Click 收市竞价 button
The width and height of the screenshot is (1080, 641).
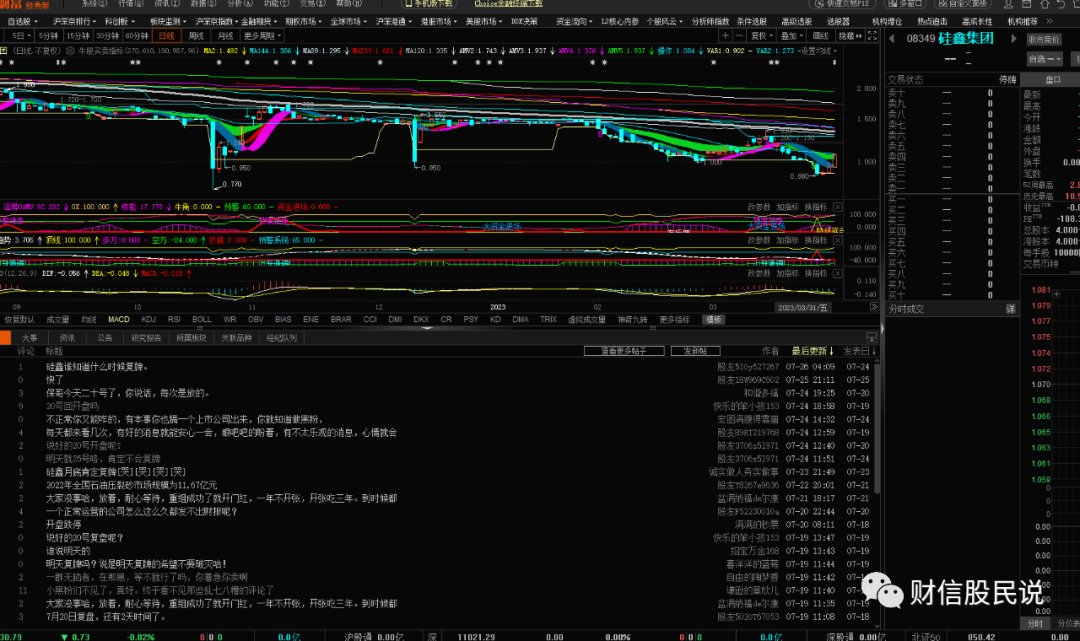(x=1043, y=40)
